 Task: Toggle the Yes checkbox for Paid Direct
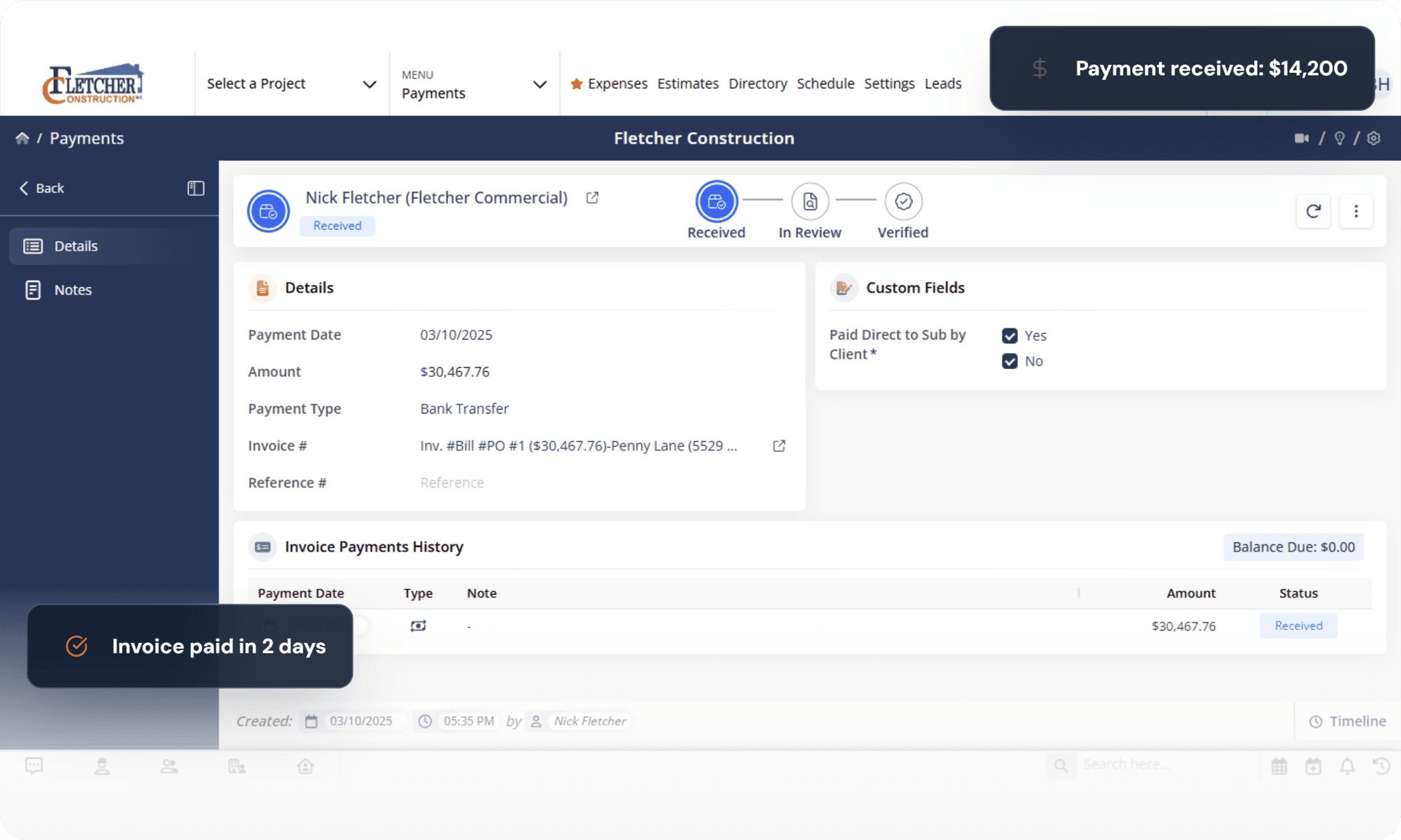1010,335
